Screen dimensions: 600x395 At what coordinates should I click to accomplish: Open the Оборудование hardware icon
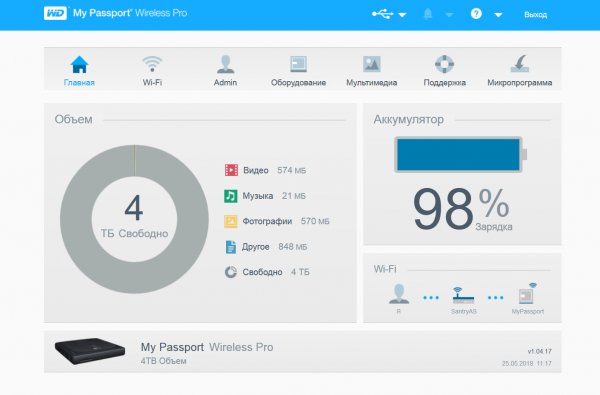coord(298,64)
